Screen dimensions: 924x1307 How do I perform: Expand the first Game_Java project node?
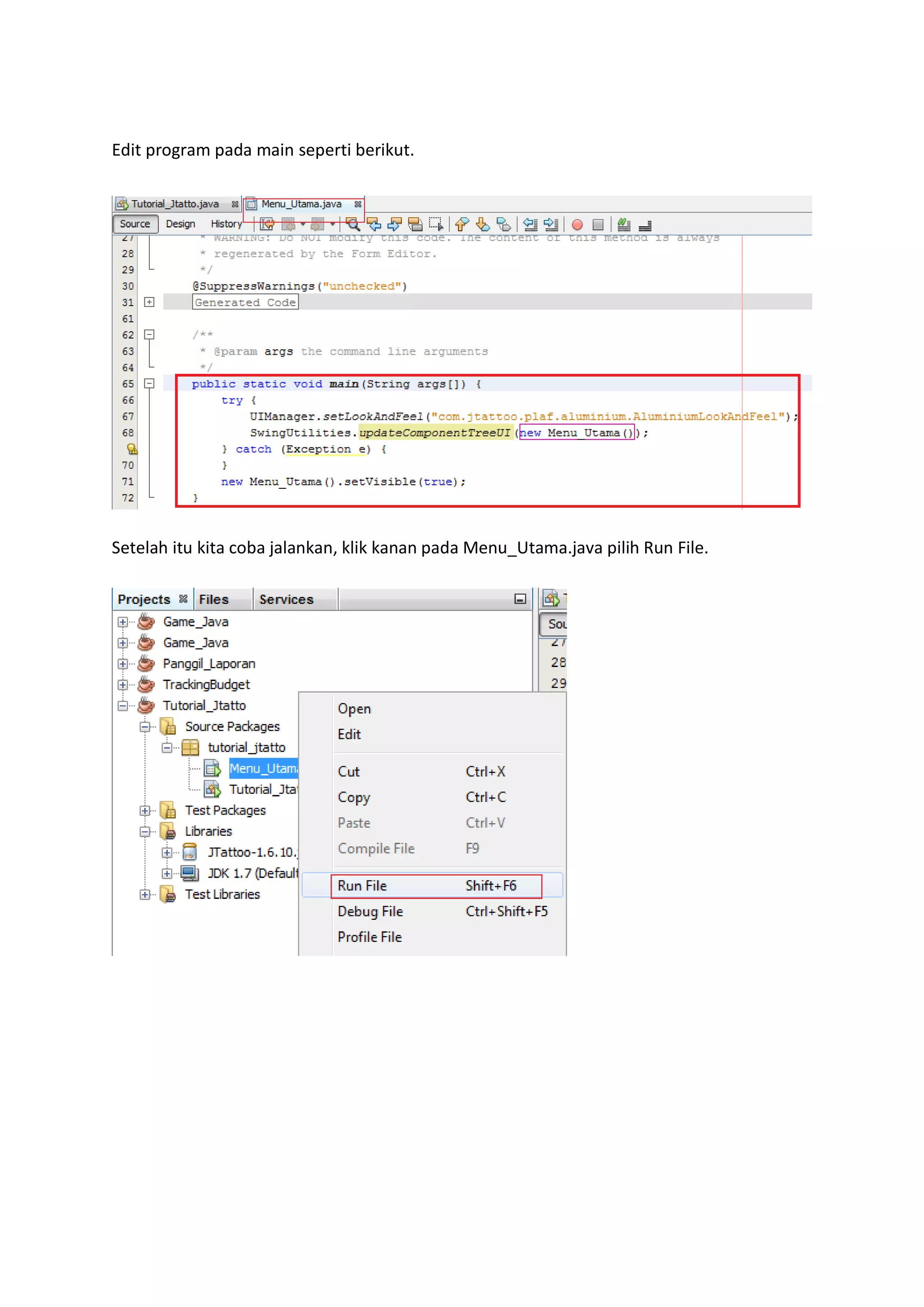pos(122,622)
